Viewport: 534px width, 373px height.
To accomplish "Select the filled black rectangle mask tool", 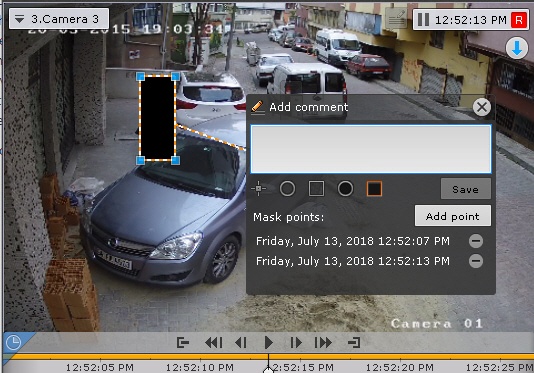I will (x=374, y=188).
